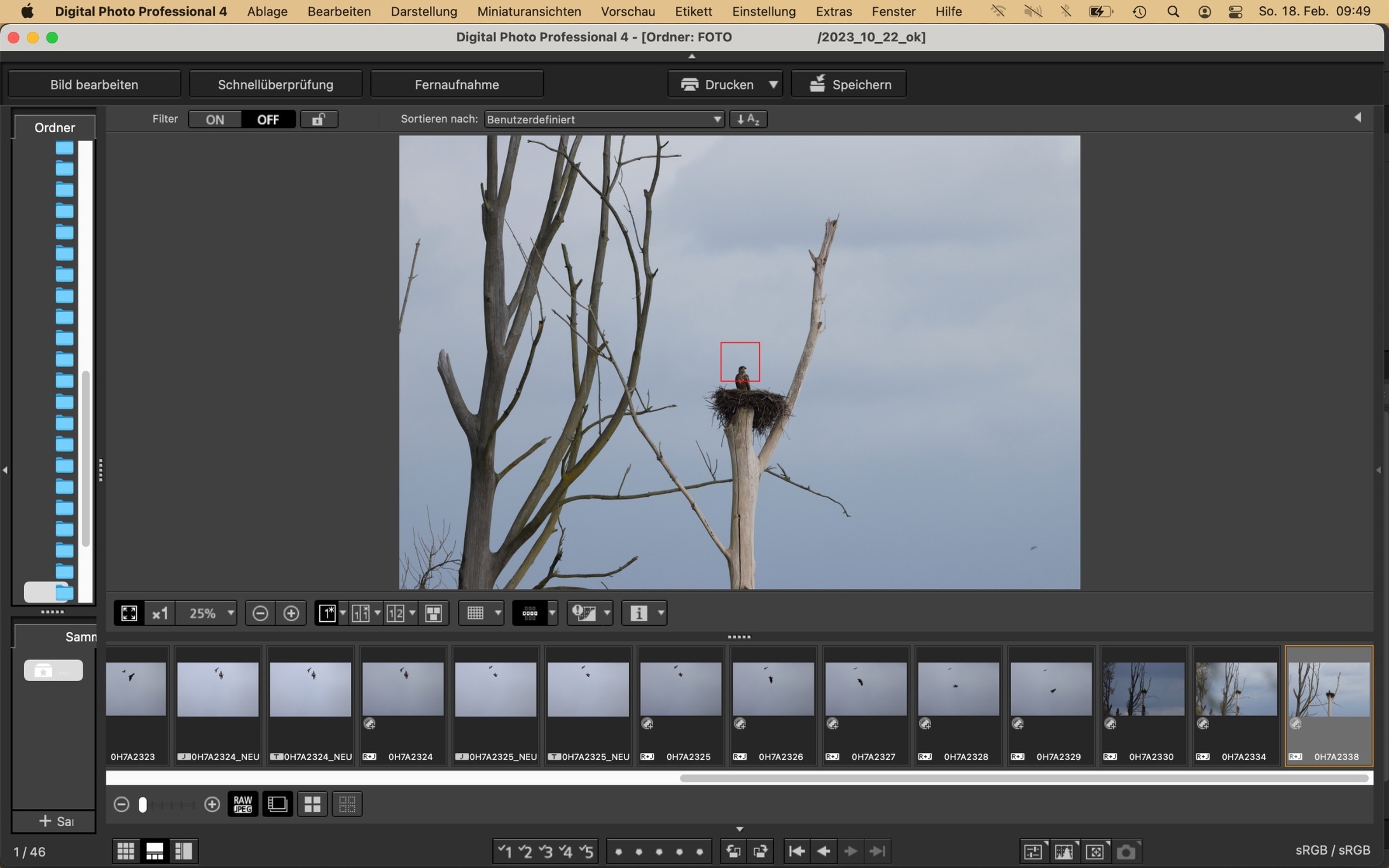Viewport: 1389px width, 868px height.
Task: Toggle the RAW/JPEG display button
Action: tap(242, 804)
